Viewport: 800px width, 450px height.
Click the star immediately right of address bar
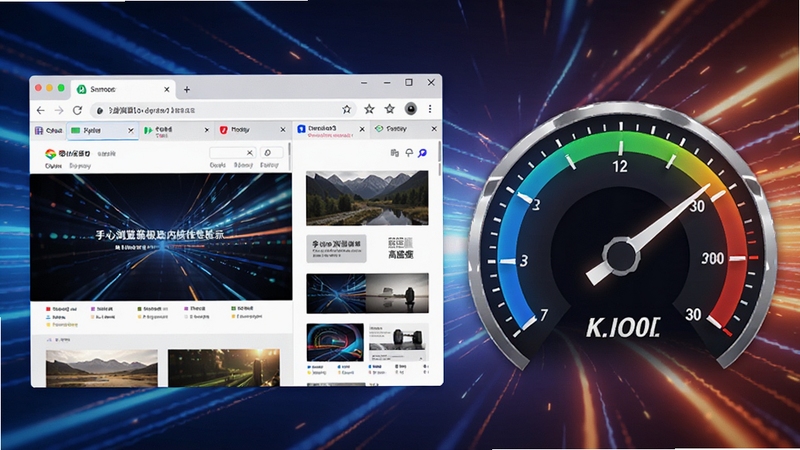(x=369, y=109)
